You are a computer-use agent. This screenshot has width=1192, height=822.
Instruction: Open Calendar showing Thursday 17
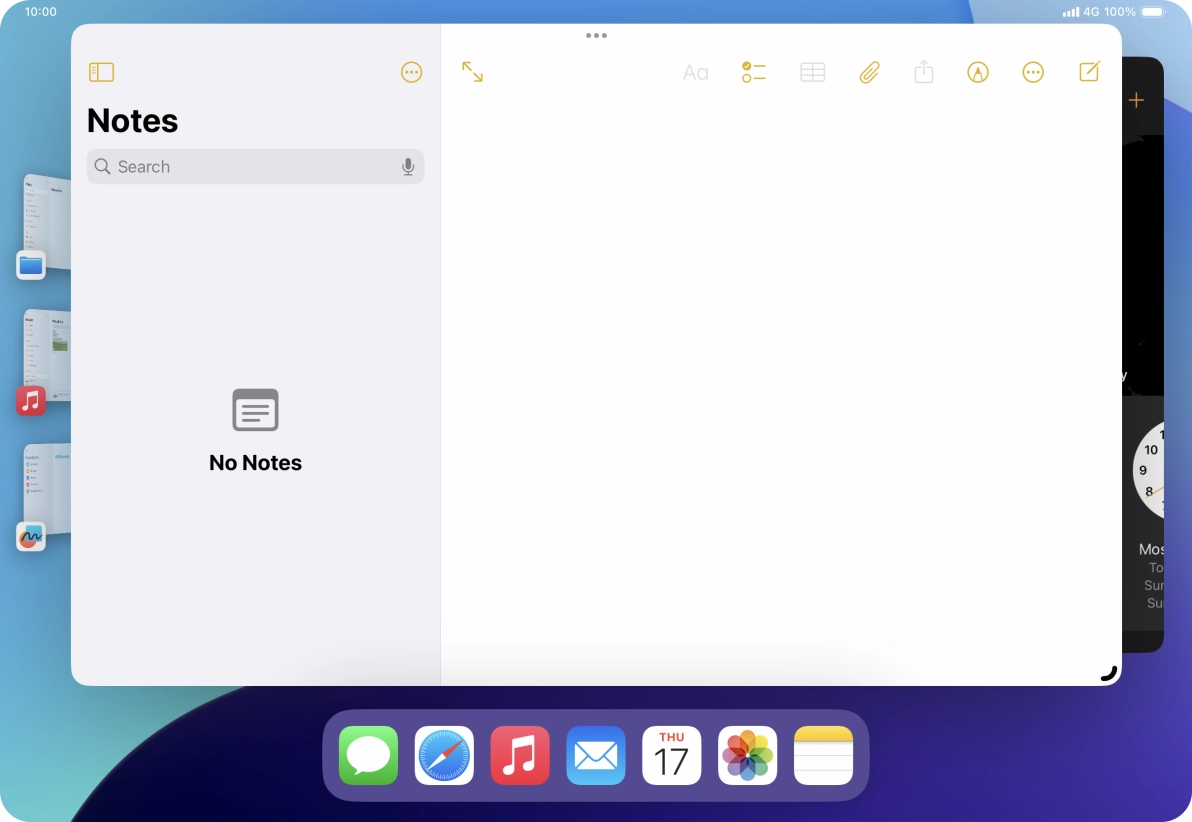click(x=671, y=755)
